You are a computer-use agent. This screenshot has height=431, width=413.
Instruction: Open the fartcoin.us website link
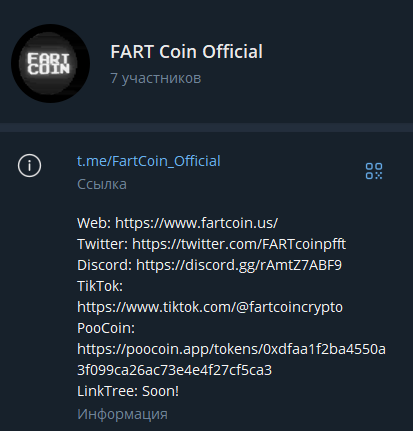[196, 223]
